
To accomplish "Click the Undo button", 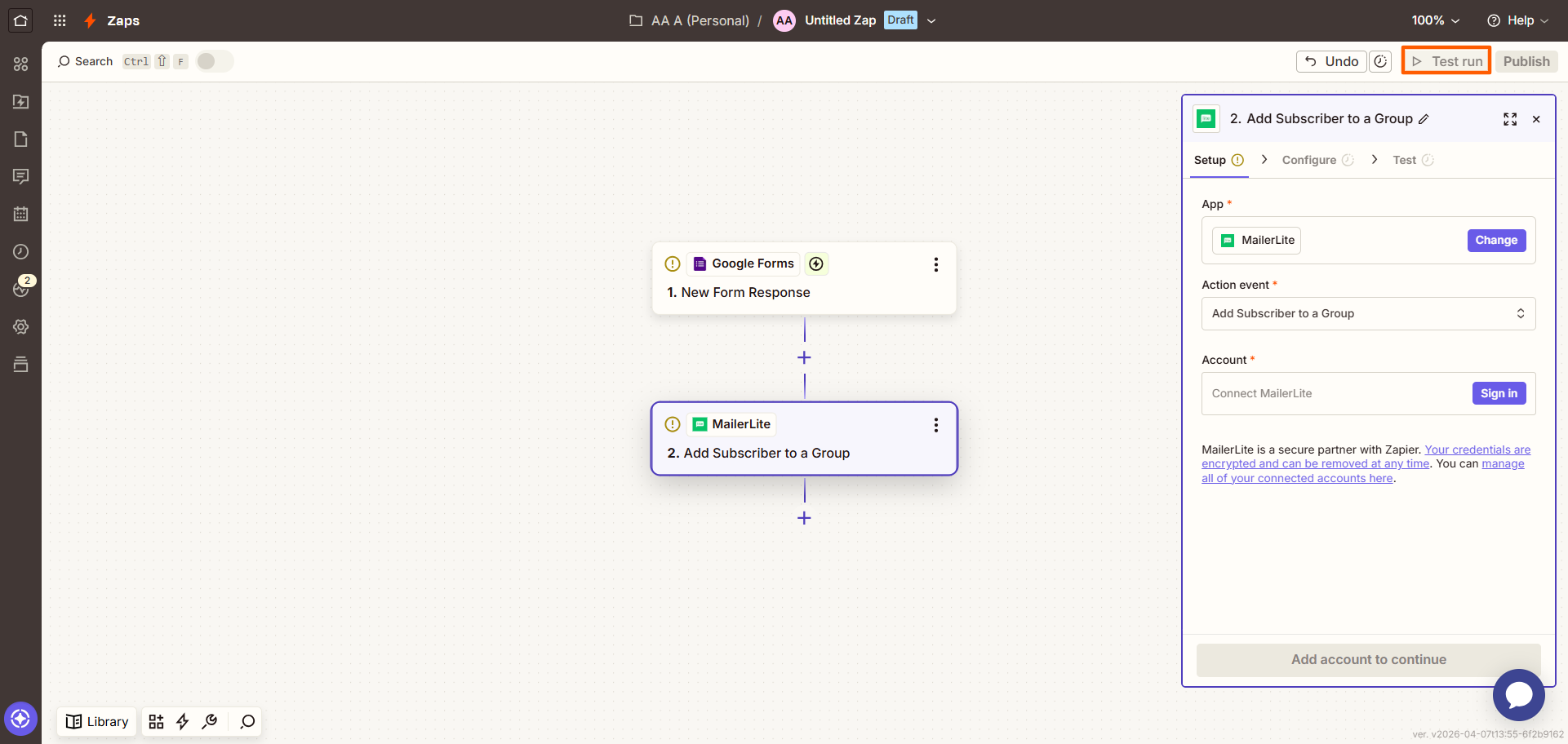I will click(x=1331, y=61).
